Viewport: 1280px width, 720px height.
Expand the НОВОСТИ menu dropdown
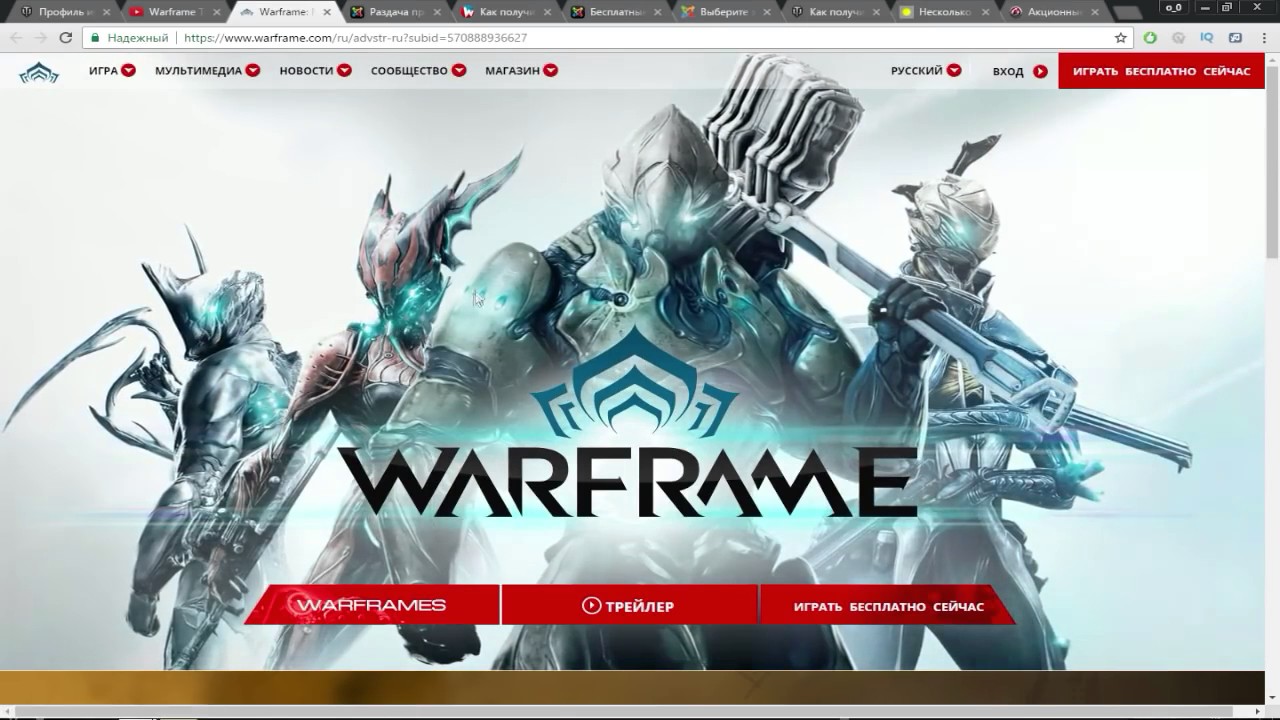(344, 71)
